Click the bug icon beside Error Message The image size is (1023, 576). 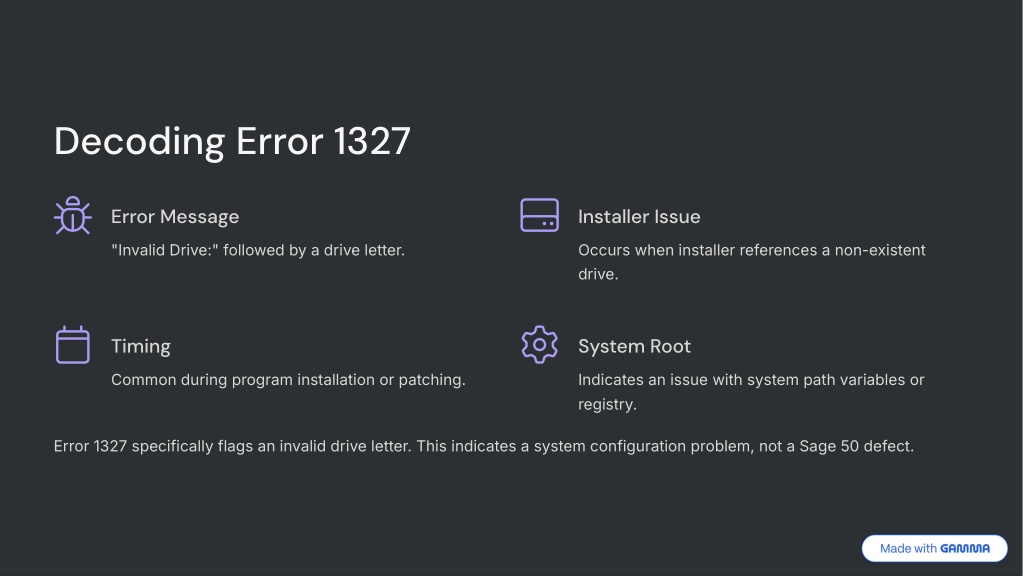(72, 215)
